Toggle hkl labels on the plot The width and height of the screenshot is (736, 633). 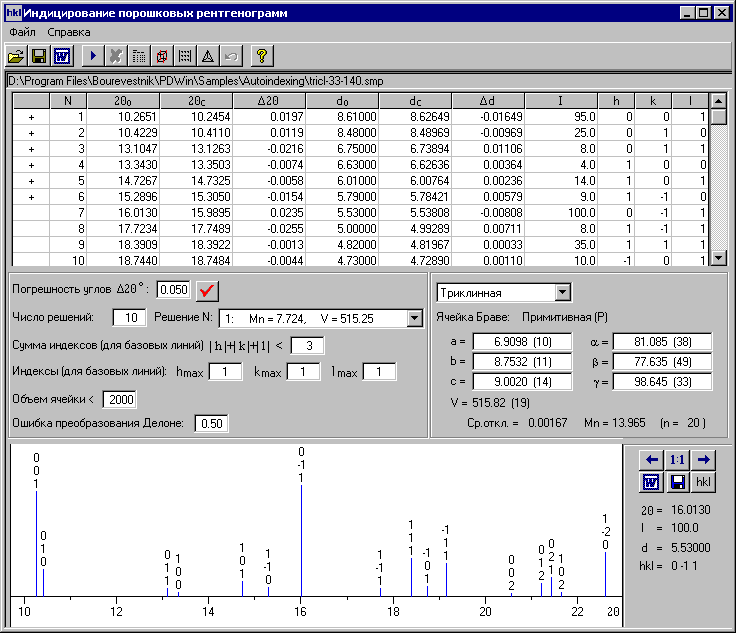[x=703, y=482]
